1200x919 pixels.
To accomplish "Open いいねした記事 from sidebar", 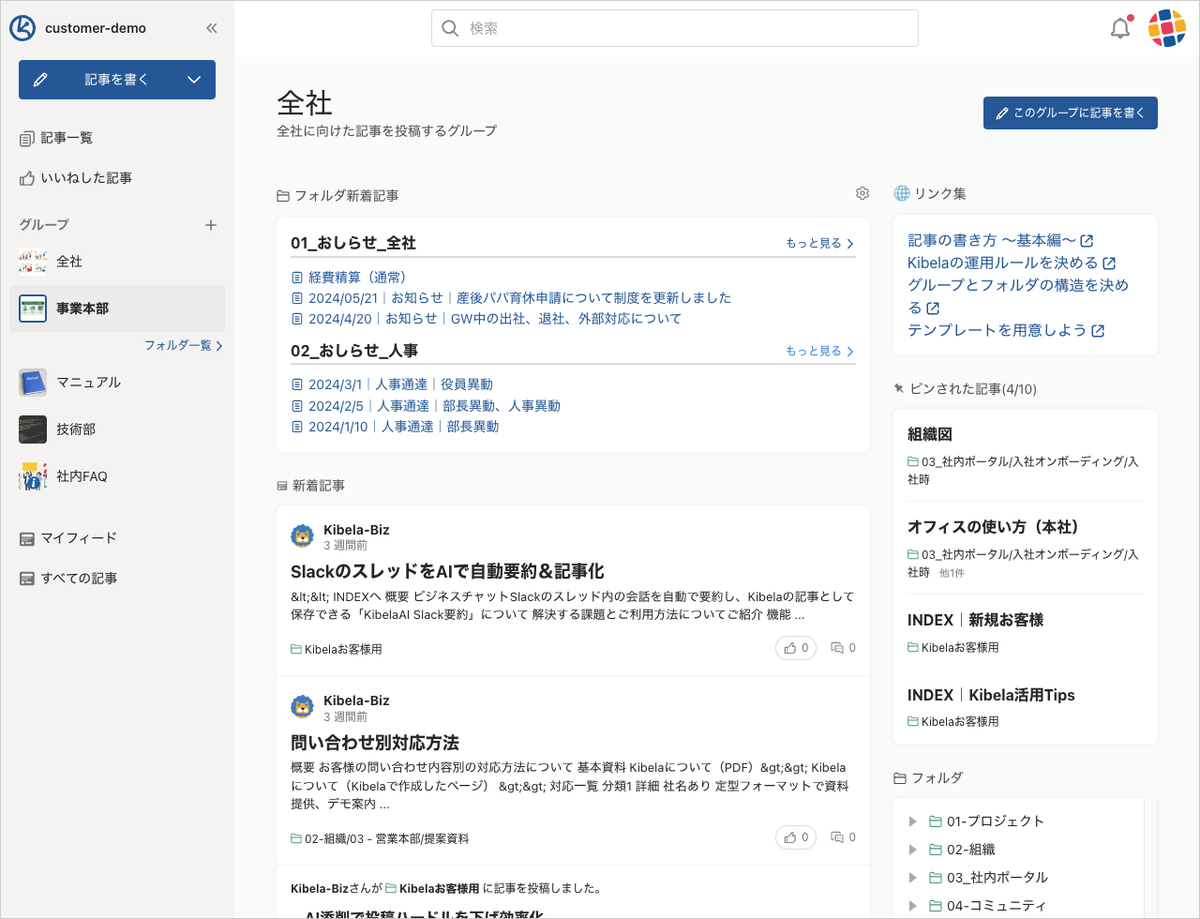I will point(86,178).
